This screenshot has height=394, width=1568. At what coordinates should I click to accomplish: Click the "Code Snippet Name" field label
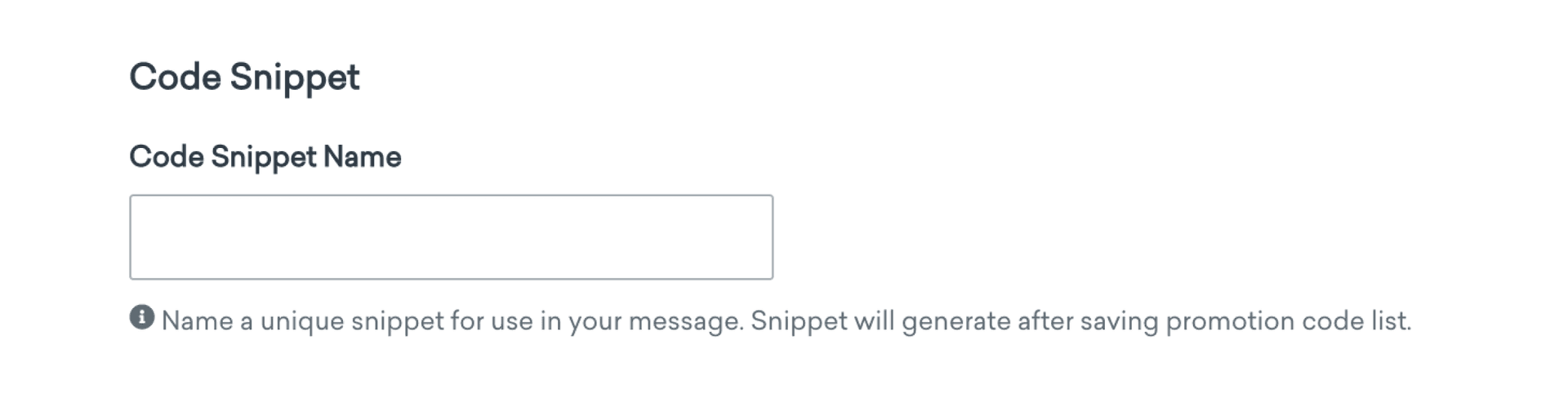pyautogui.click(x=265, y=157)
